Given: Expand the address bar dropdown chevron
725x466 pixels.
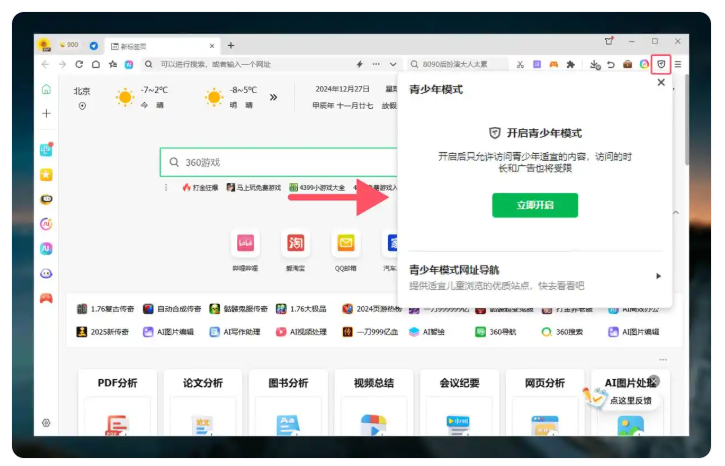Looking at the screenshot, I should click(x=393, y=64).
